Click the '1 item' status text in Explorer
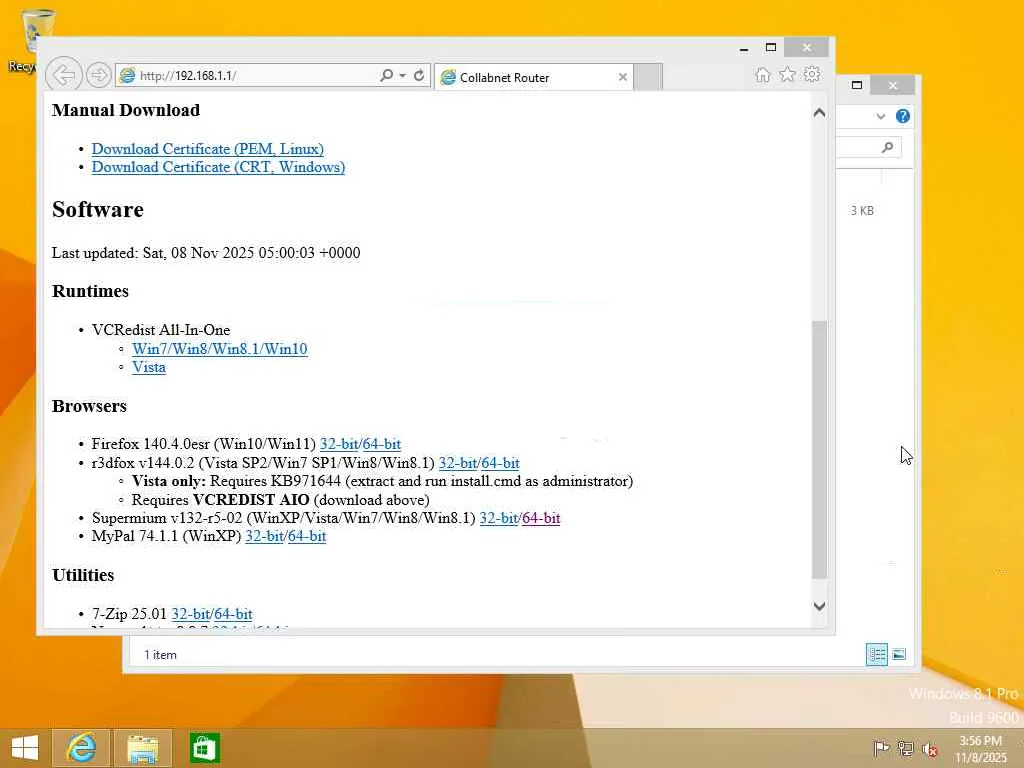 coord(160,654)
